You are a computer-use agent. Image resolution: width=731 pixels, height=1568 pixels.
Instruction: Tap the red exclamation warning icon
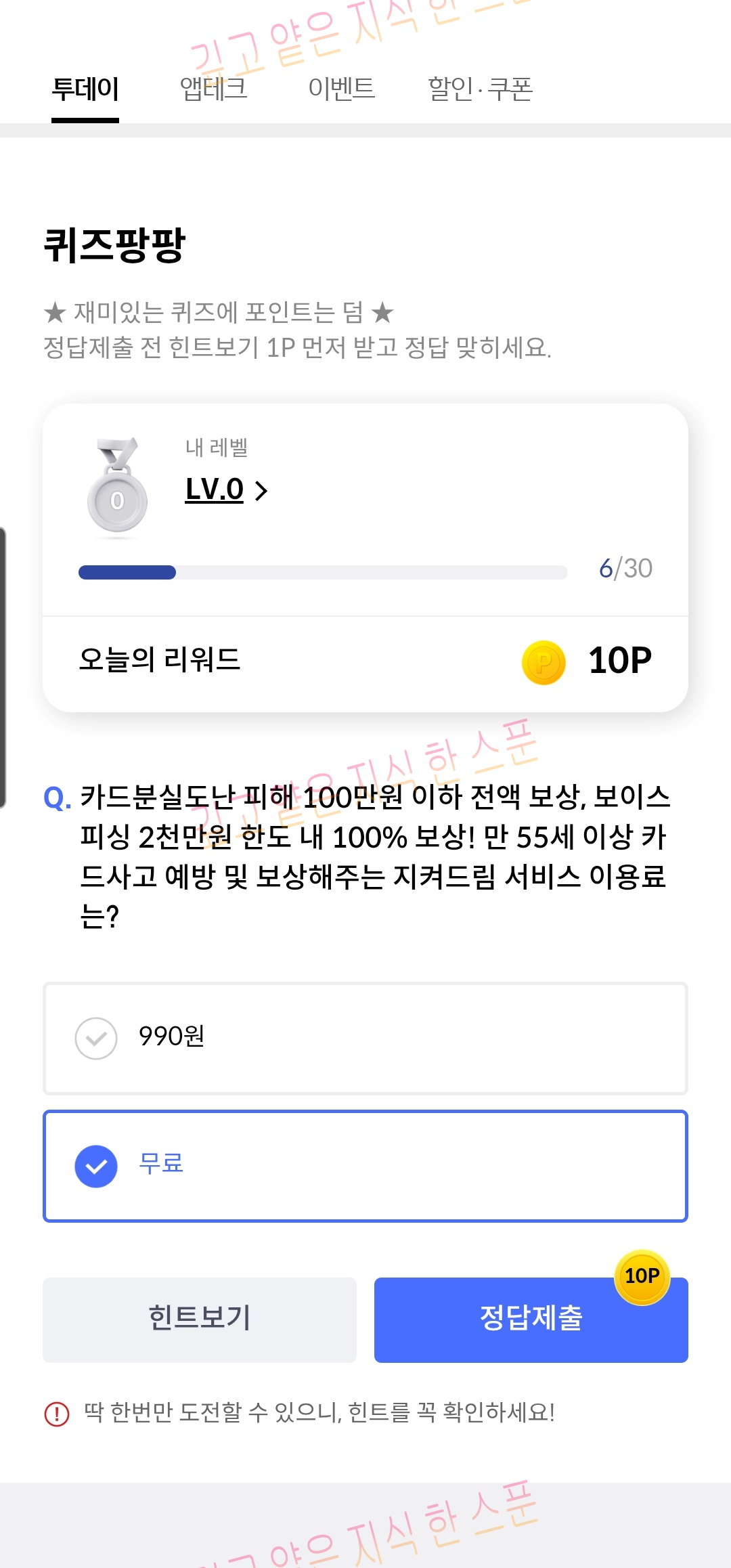pyautogui.click(x=57, y=1414)
